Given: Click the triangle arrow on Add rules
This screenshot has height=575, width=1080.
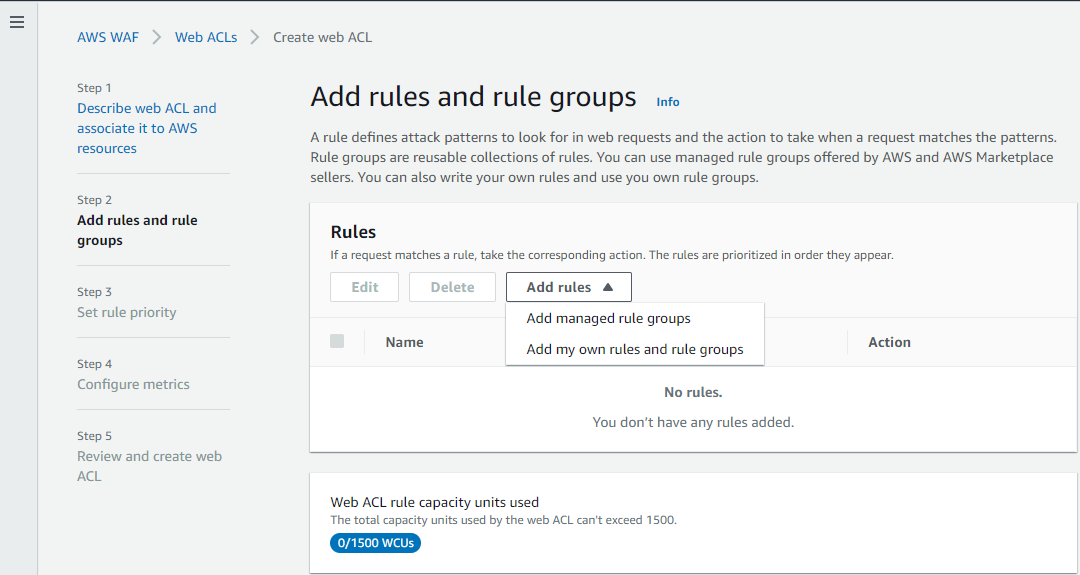Looking at the screenshot, I should (609, 287).
